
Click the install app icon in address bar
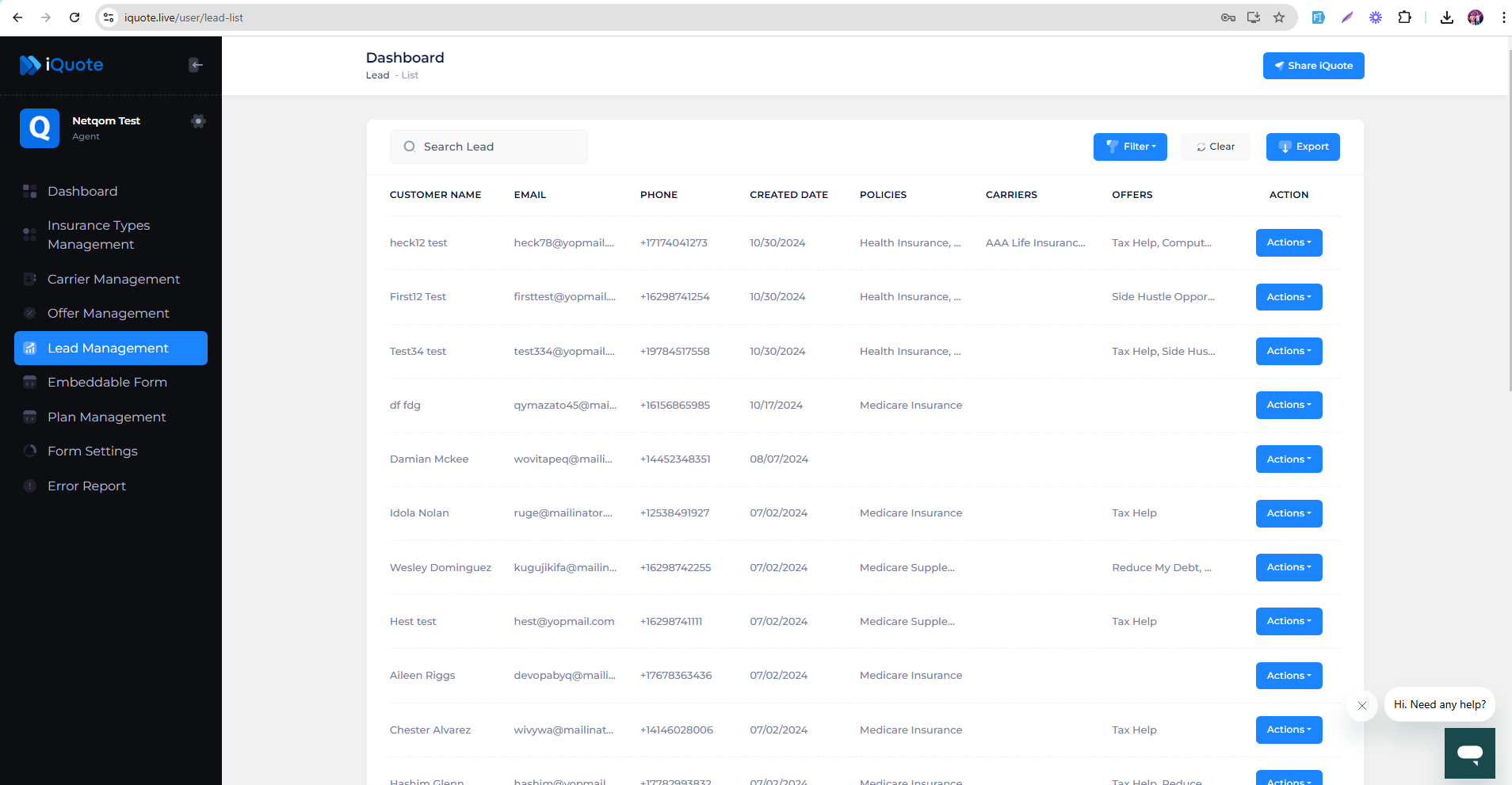pyautogui.click(x=1254, y=17)
